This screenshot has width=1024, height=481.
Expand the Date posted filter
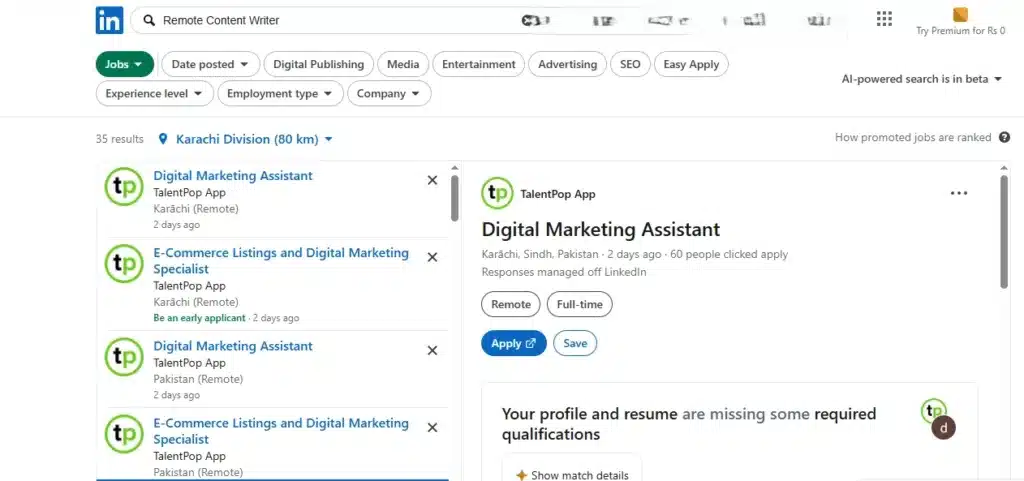tap(211, 64)
